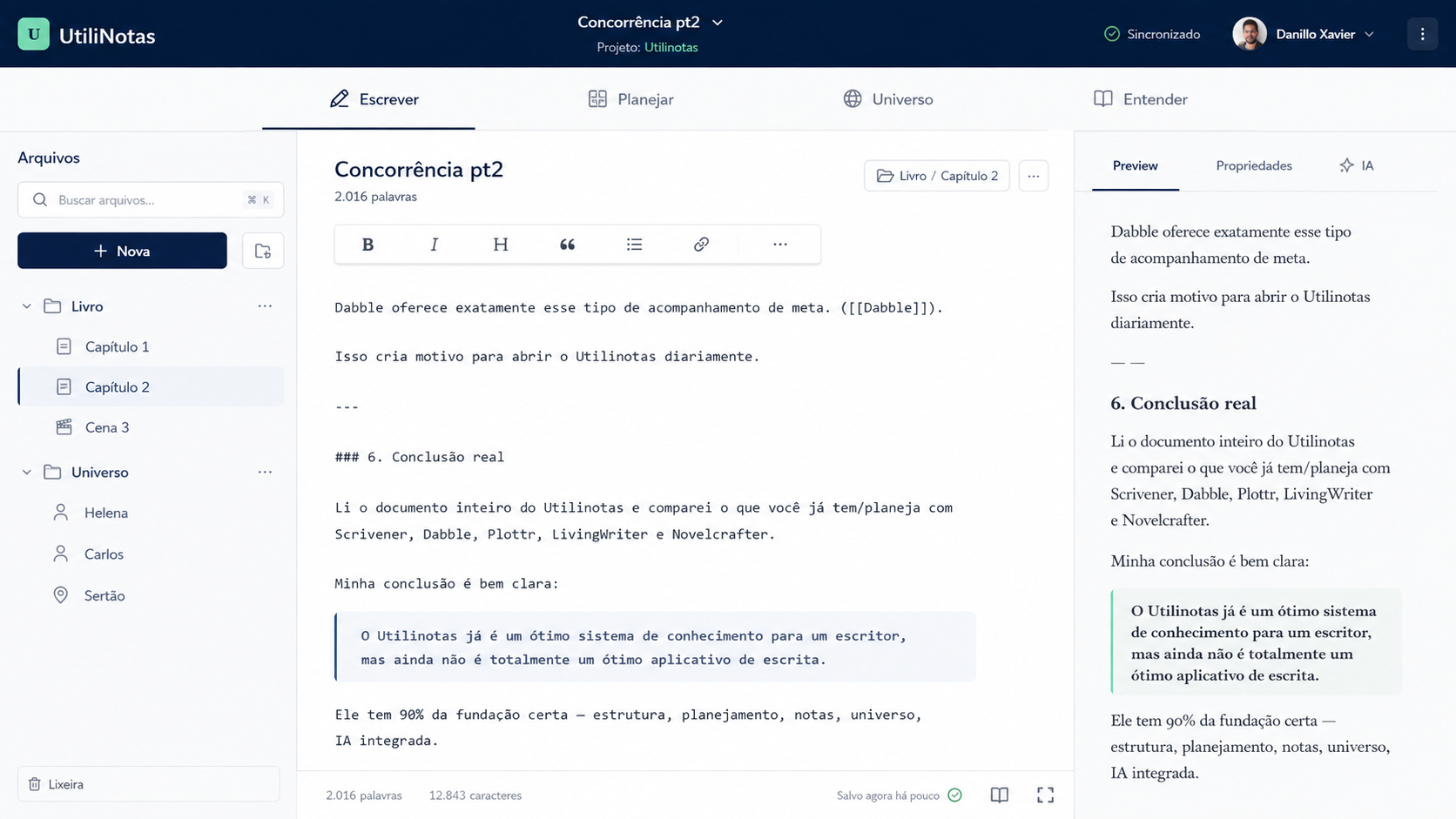Image resolution: width=1456 pixels, height=819 pixels.
Task: Toggle reading mode book icon in footer
Action: [1000, 795]
